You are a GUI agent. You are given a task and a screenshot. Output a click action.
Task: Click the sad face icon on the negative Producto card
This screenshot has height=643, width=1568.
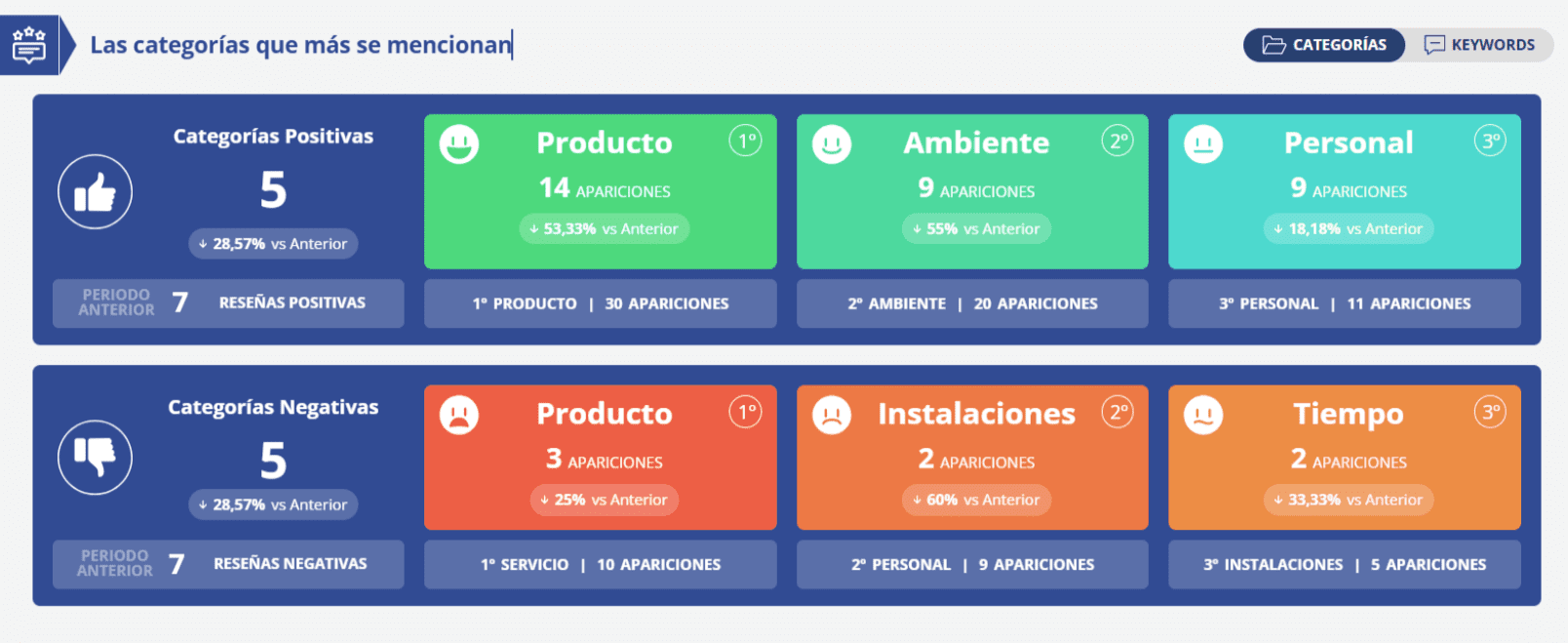tap(458, 414)
